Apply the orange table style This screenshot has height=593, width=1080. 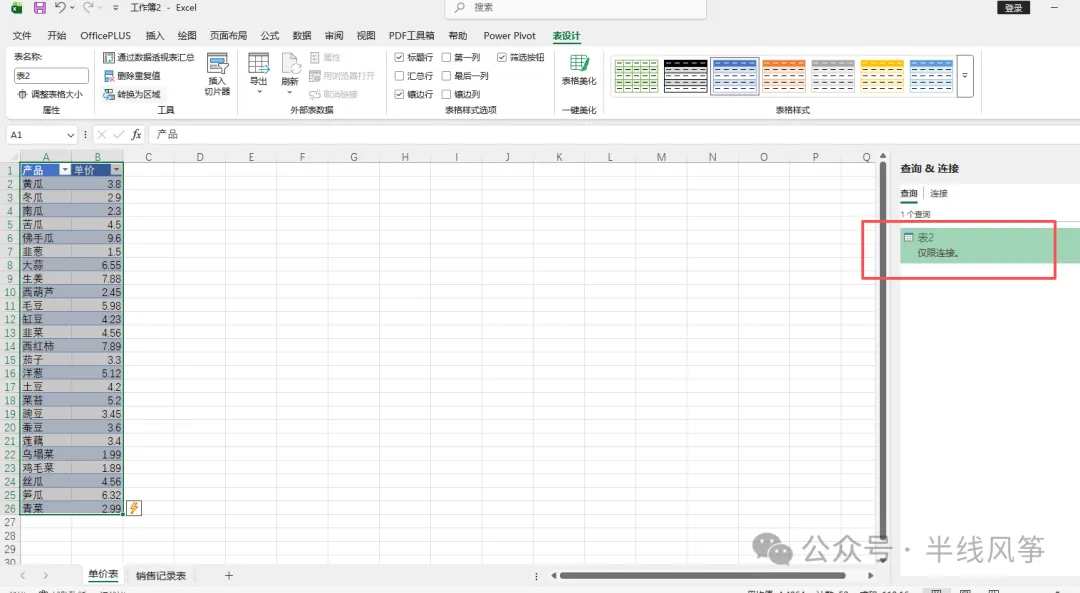(784, 76)
